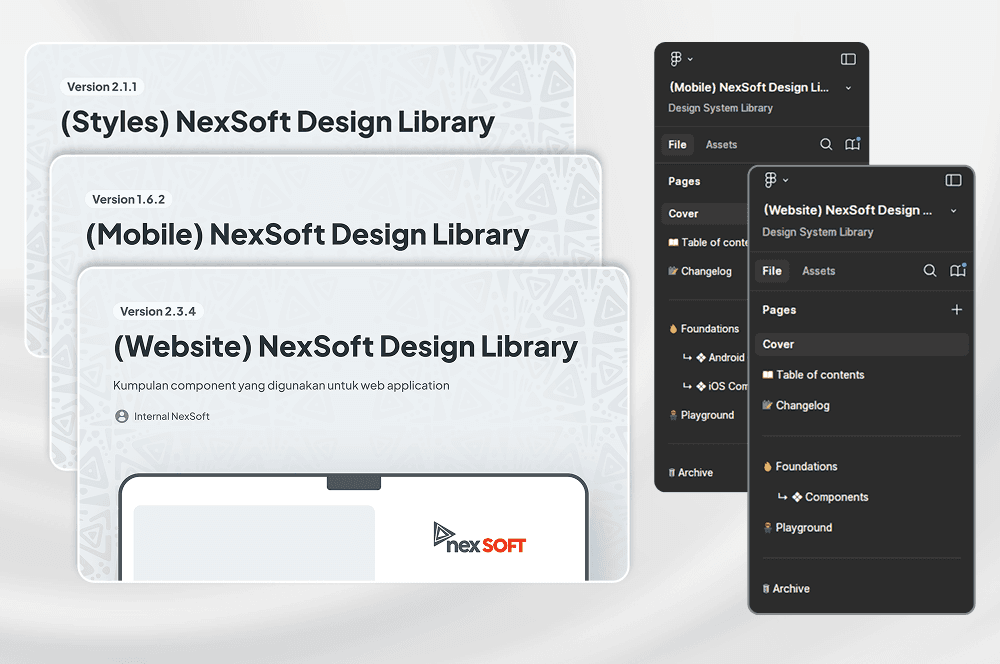
Task: Open Figma main menu in Website panel
Action: click(776, 181)
